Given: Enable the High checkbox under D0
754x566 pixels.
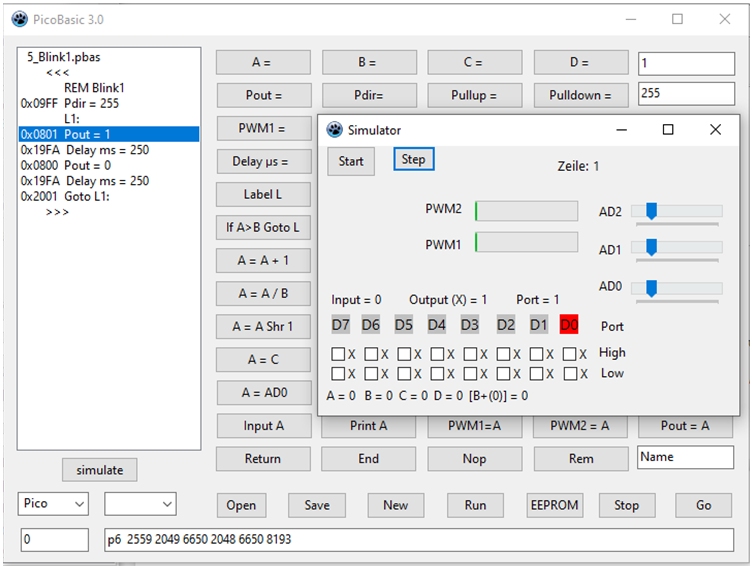Looking at the screenshot, I should click(x=568, y=353).
